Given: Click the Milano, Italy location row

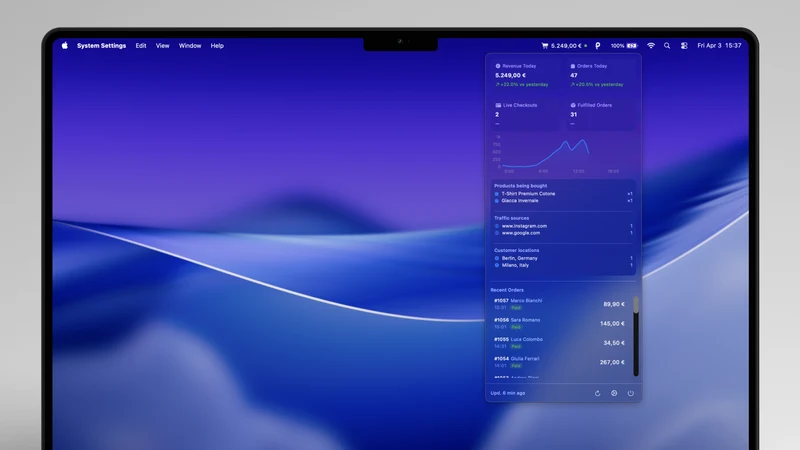Looking at the screenshot, I should coord(563,265).
